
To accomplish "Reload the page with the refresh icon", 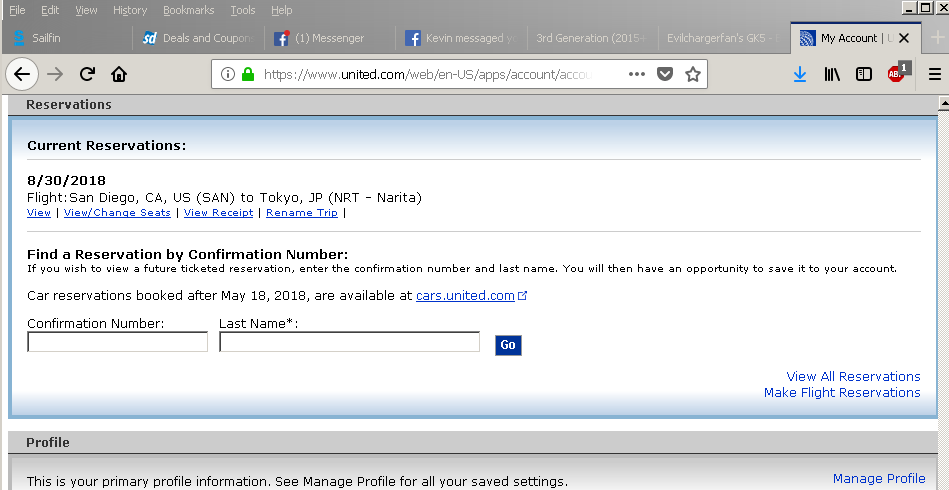I will pos(87,74).
